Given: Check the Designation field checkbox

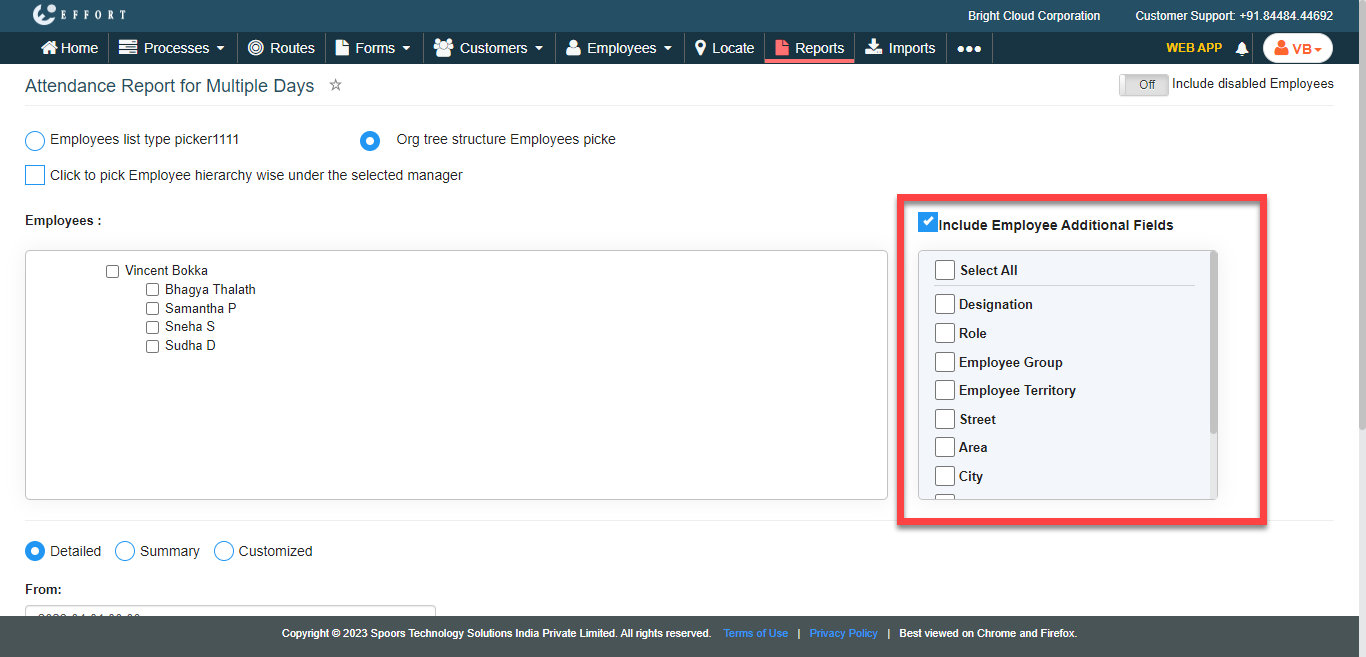Looking at the screenshot, I should click(945, 304).
